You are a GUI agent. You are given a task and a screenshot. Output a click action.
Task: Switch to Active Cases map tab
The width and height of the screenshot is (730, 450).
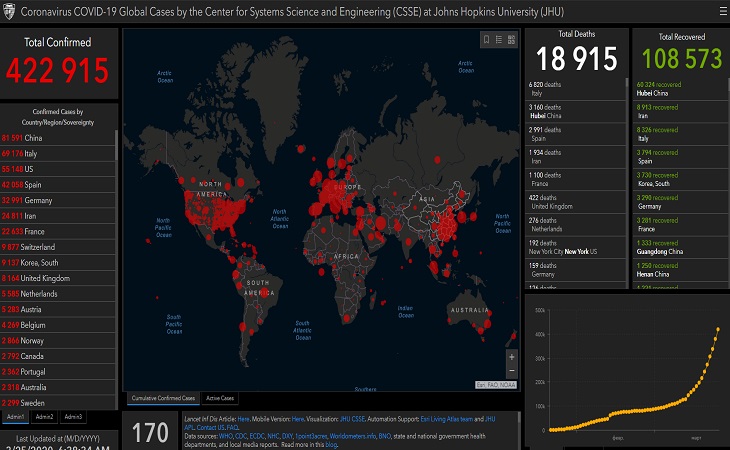[220, 398]
